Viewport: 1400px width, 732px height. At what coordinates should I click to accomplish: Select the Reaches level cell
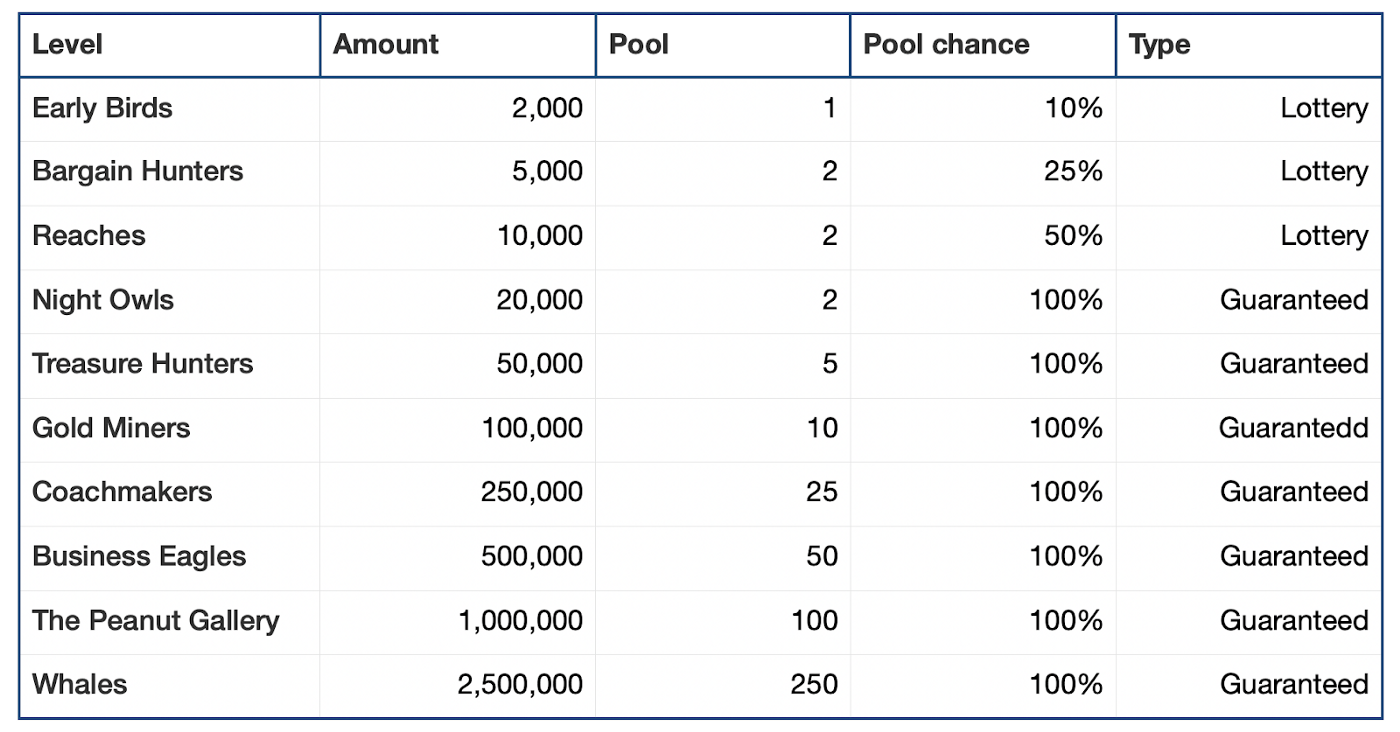[170, 237]
